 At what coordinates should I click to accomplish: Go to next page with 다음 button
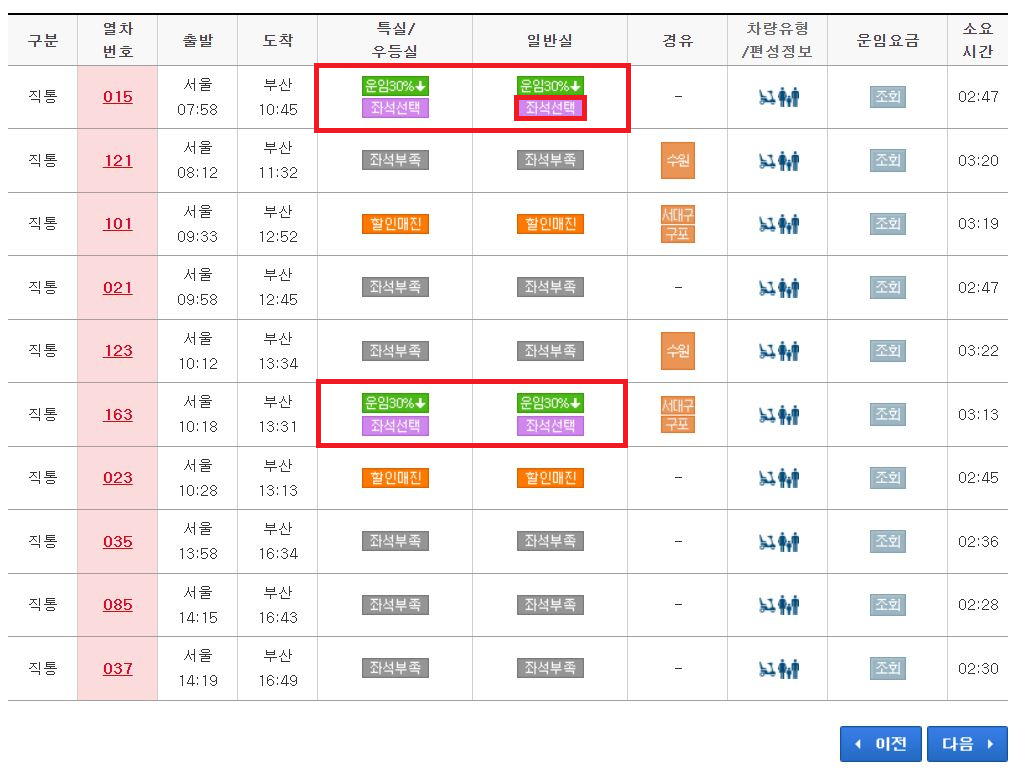966,744
